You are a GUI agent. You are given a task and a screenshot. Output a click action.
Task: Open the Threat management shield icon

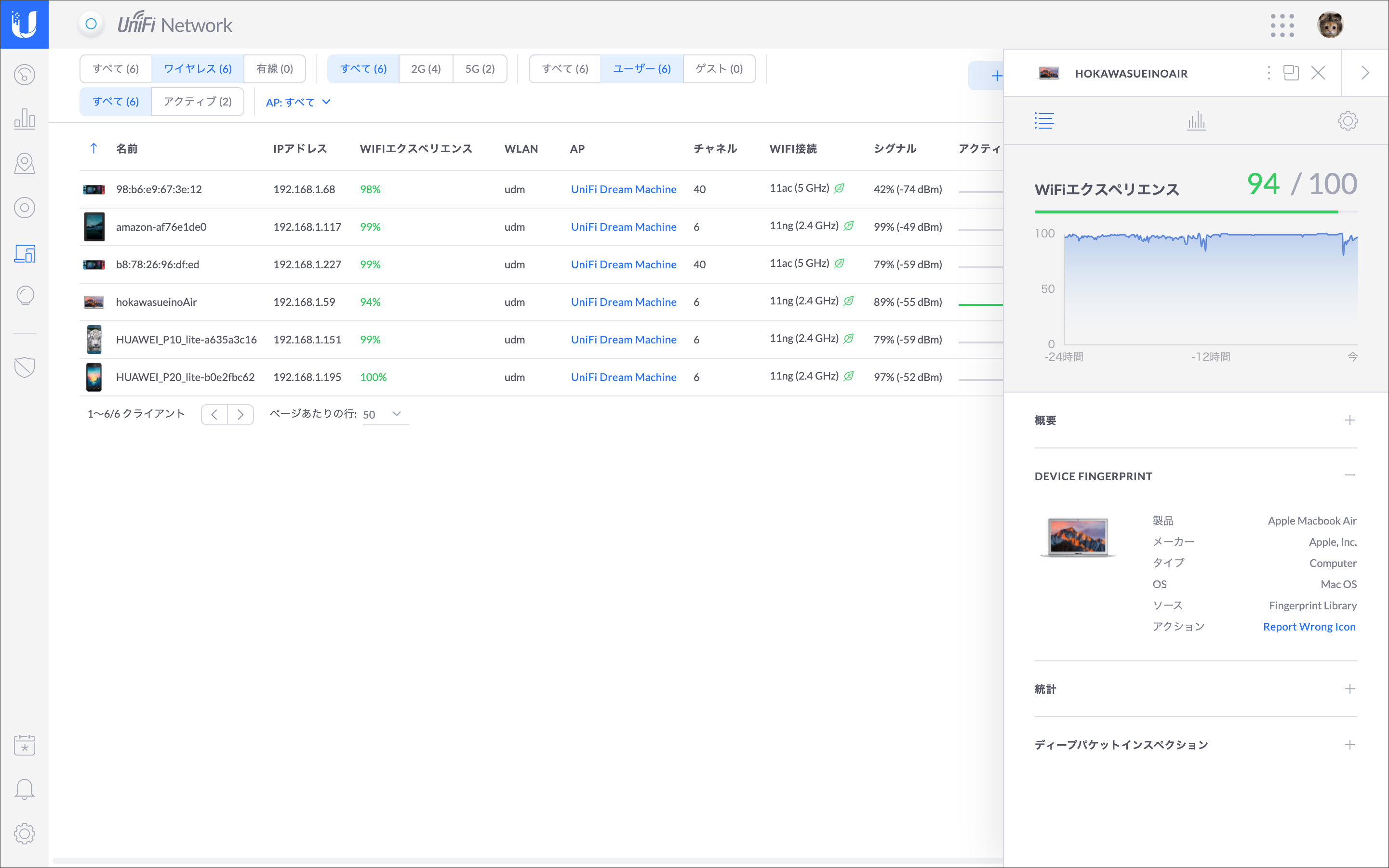pos(24,367)
